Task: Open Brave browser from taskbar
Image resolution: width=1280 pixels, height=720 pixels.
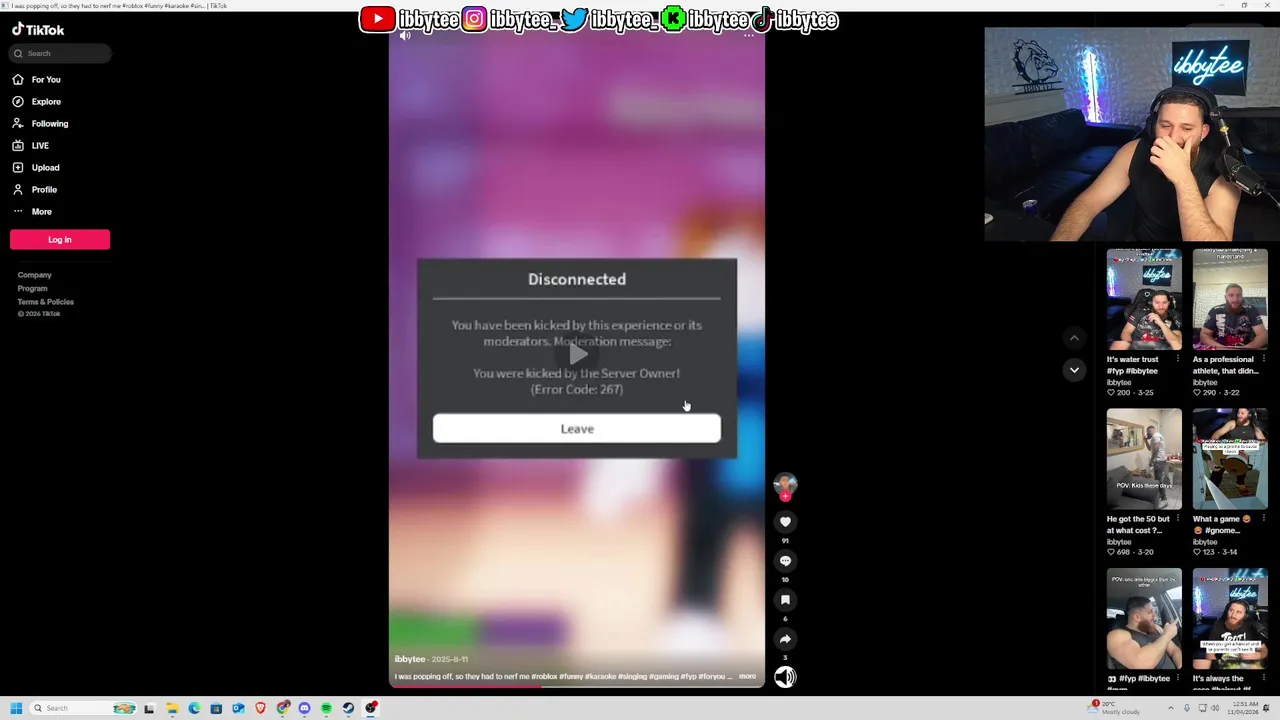Action: pyautogui.click(x=260, y=708)
